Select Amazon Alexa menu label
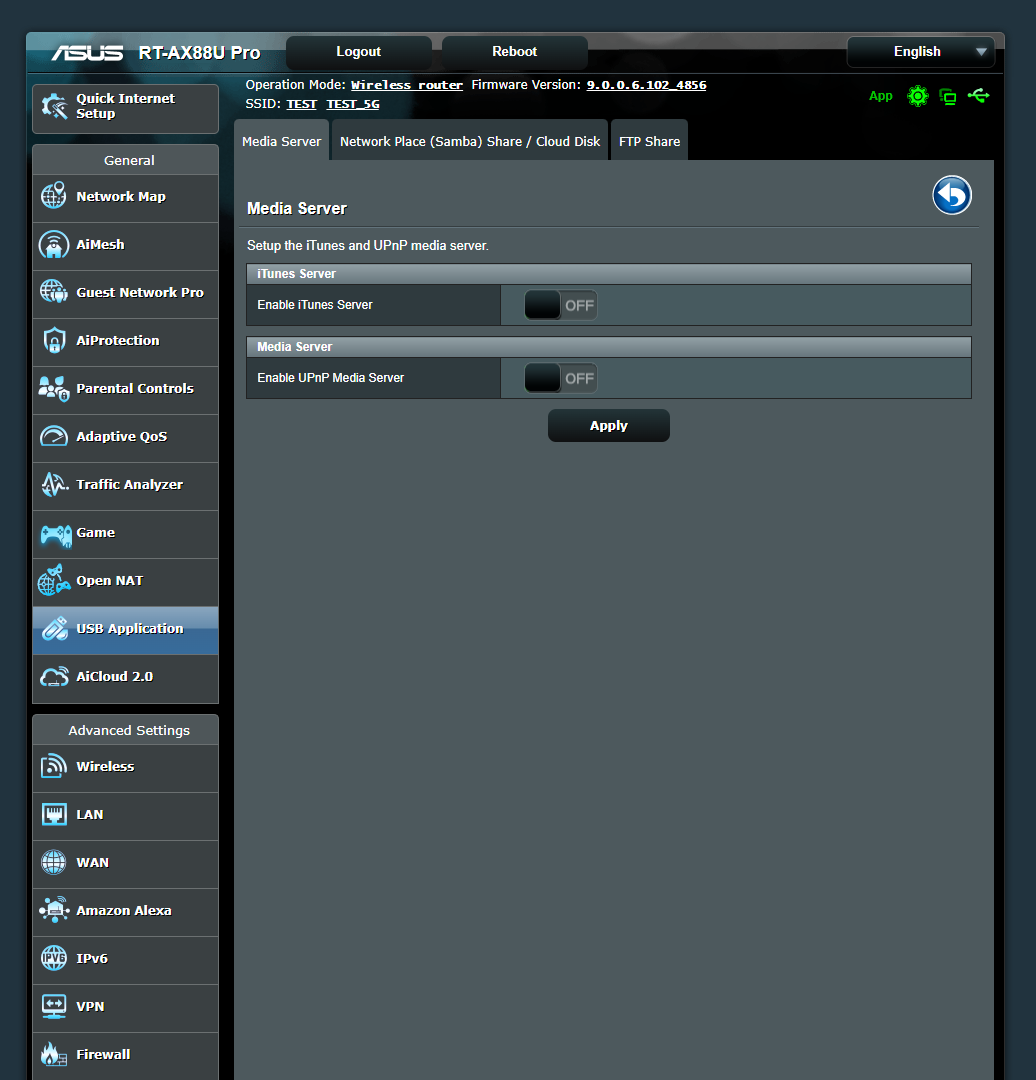 [124, 910]
